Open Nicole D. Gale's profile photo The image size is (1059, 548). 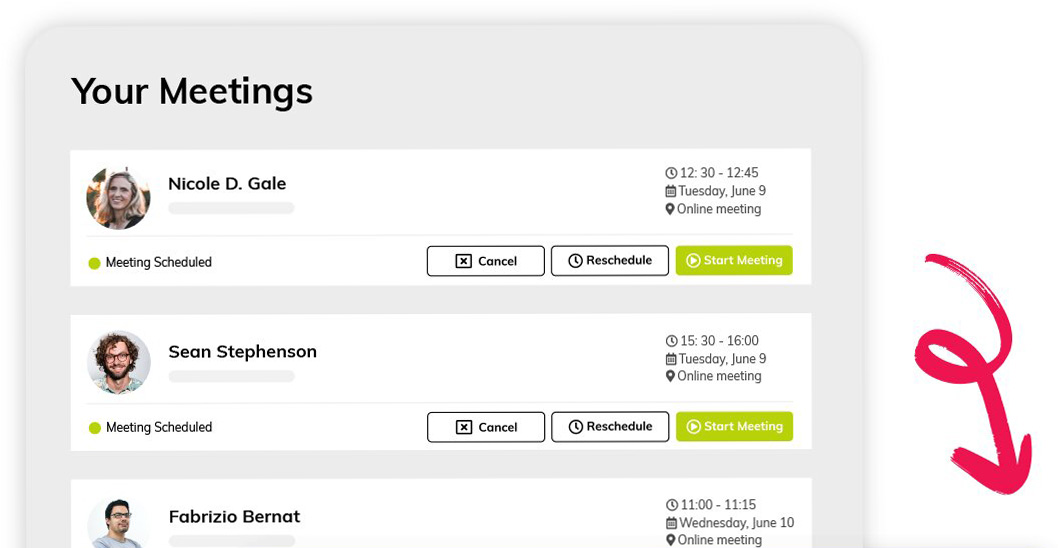point(119,197)
